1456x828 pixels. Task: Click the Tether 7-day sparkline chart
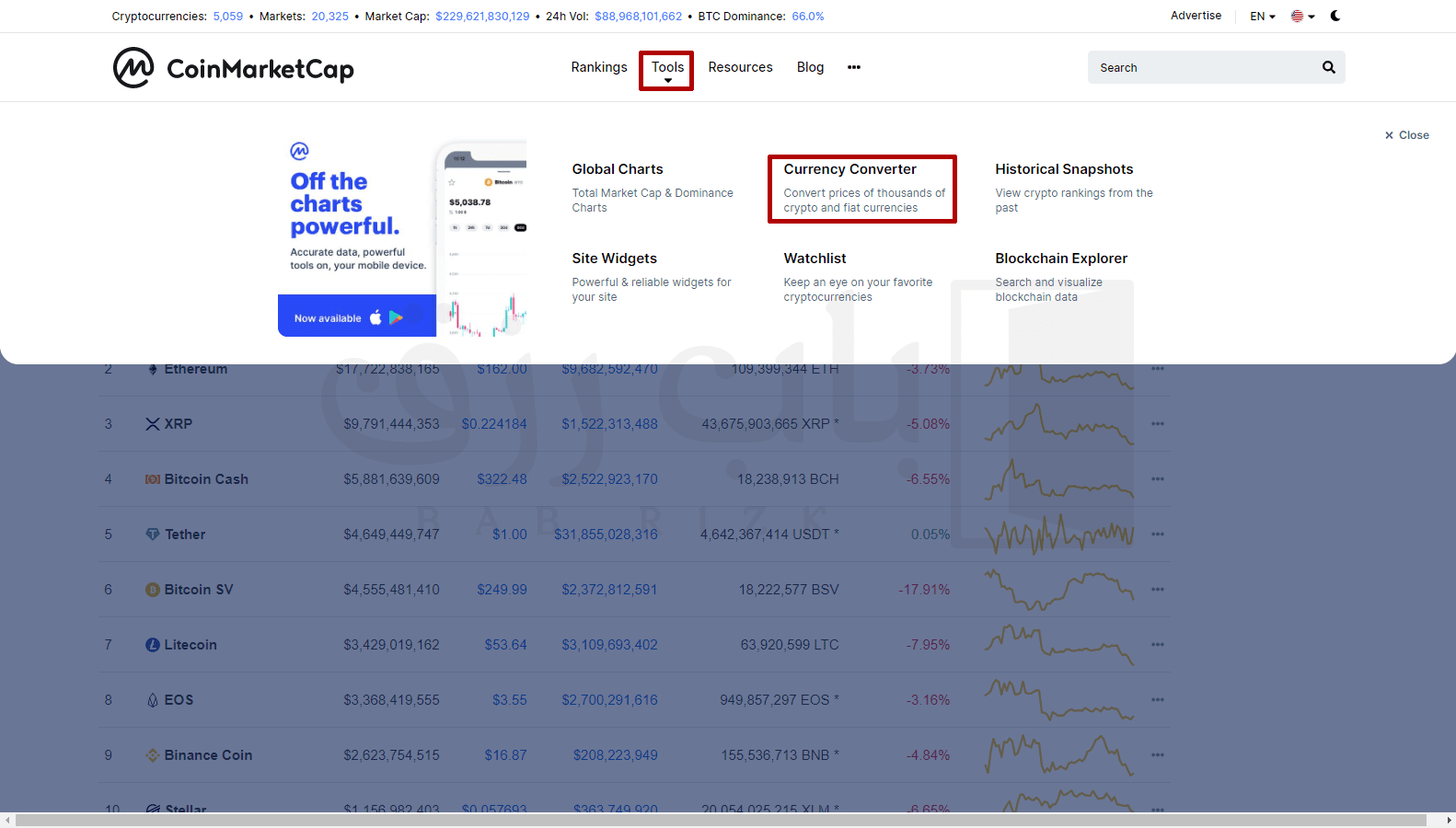pos(1058,533)
